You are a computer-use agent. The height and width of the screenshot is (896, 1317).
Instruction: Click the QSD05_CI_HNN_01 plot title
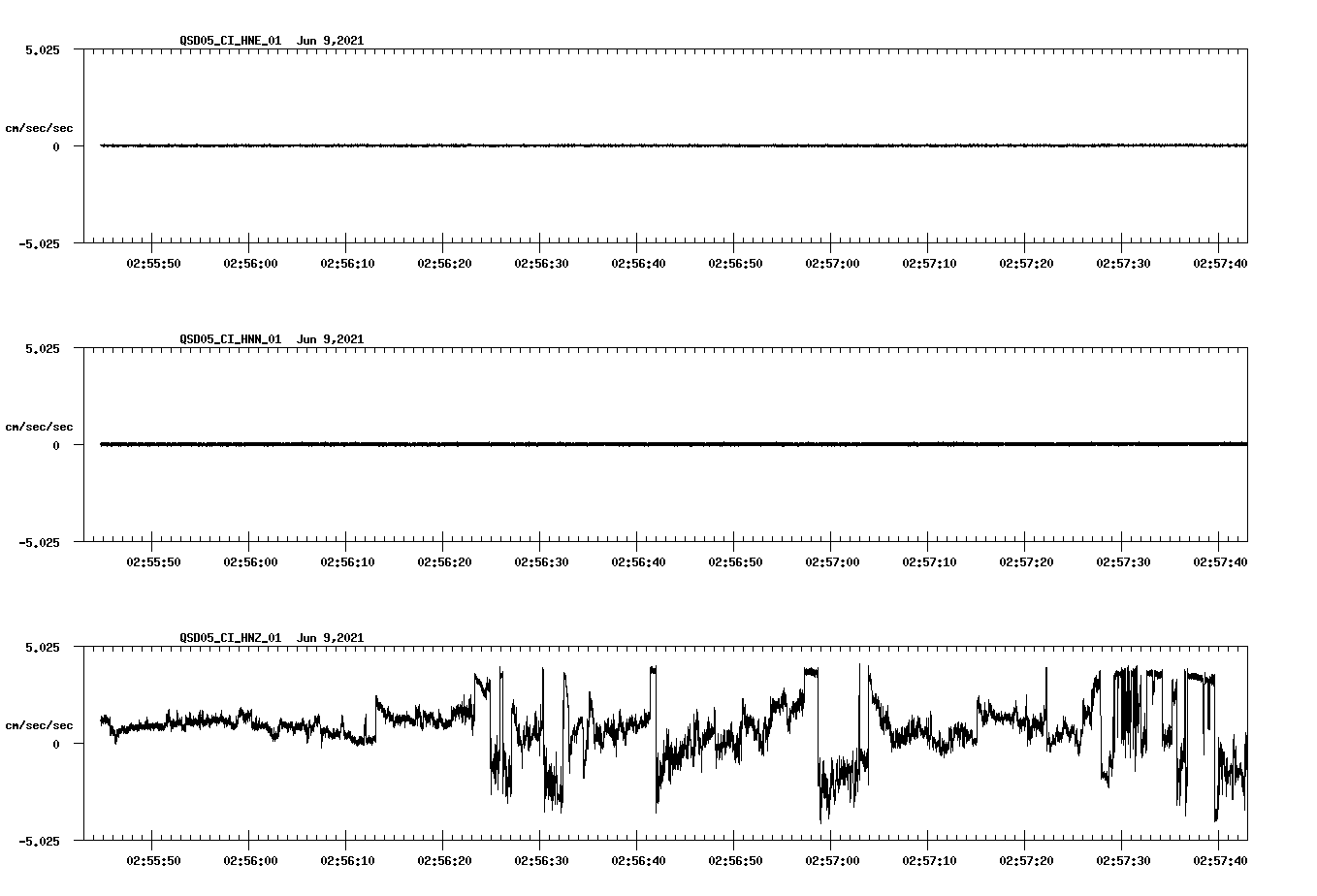pyautogui.click(x=272, y=338)
